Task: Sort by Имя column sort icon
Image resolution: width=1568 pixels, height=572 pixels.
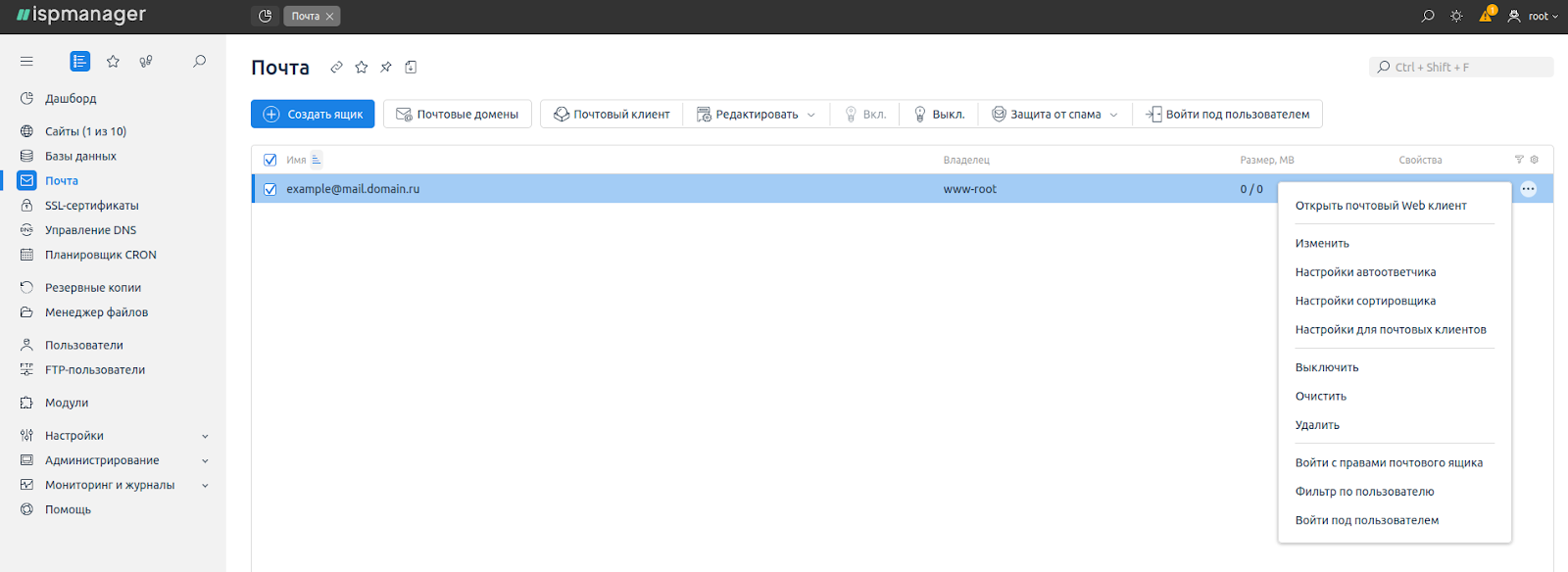Action: pos(316,160)
